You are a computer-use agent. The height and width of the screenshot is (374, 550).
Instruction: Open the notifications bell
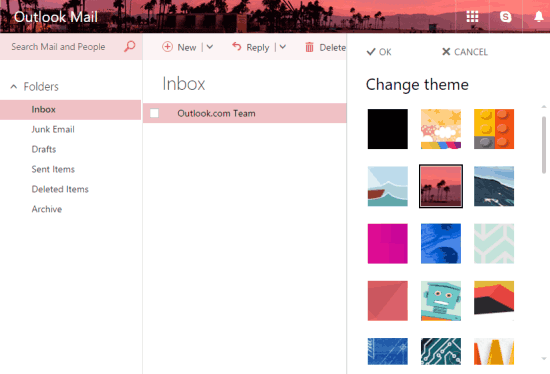click(538, 16)
